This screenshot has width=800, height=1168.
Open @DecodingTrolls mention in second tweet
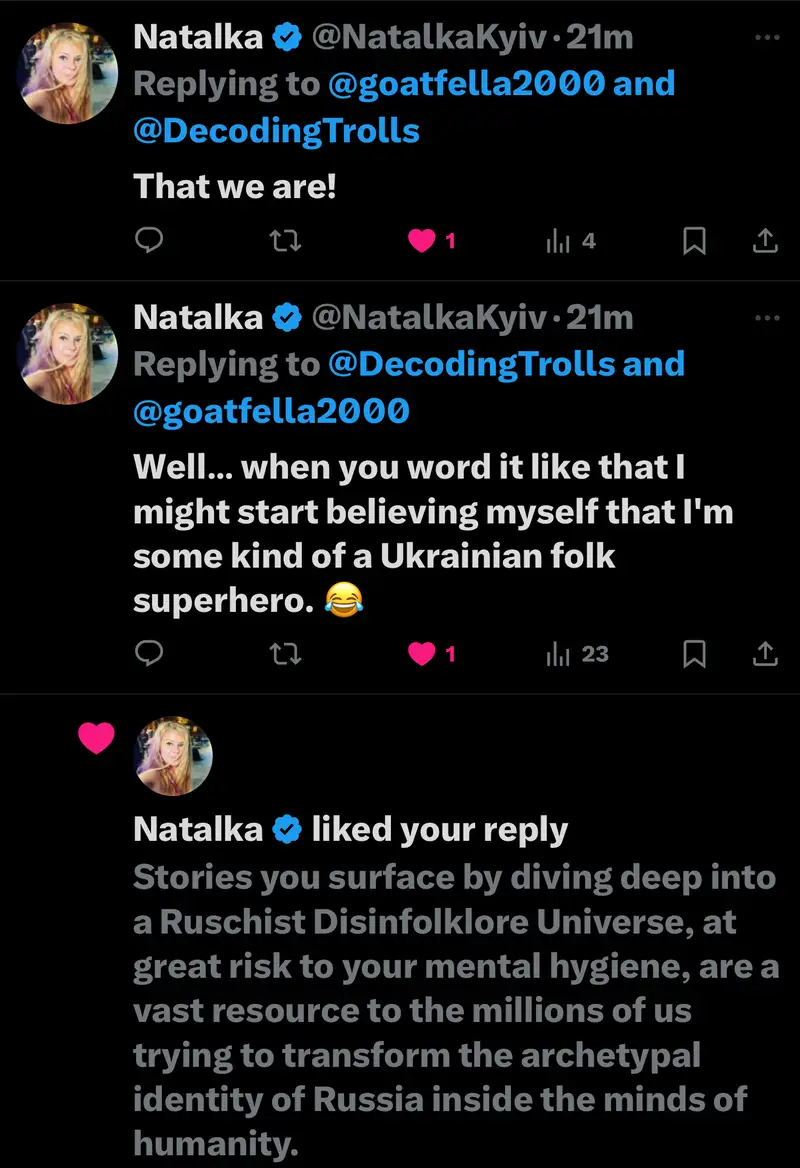pyautogui.click(x=472, y=364)
